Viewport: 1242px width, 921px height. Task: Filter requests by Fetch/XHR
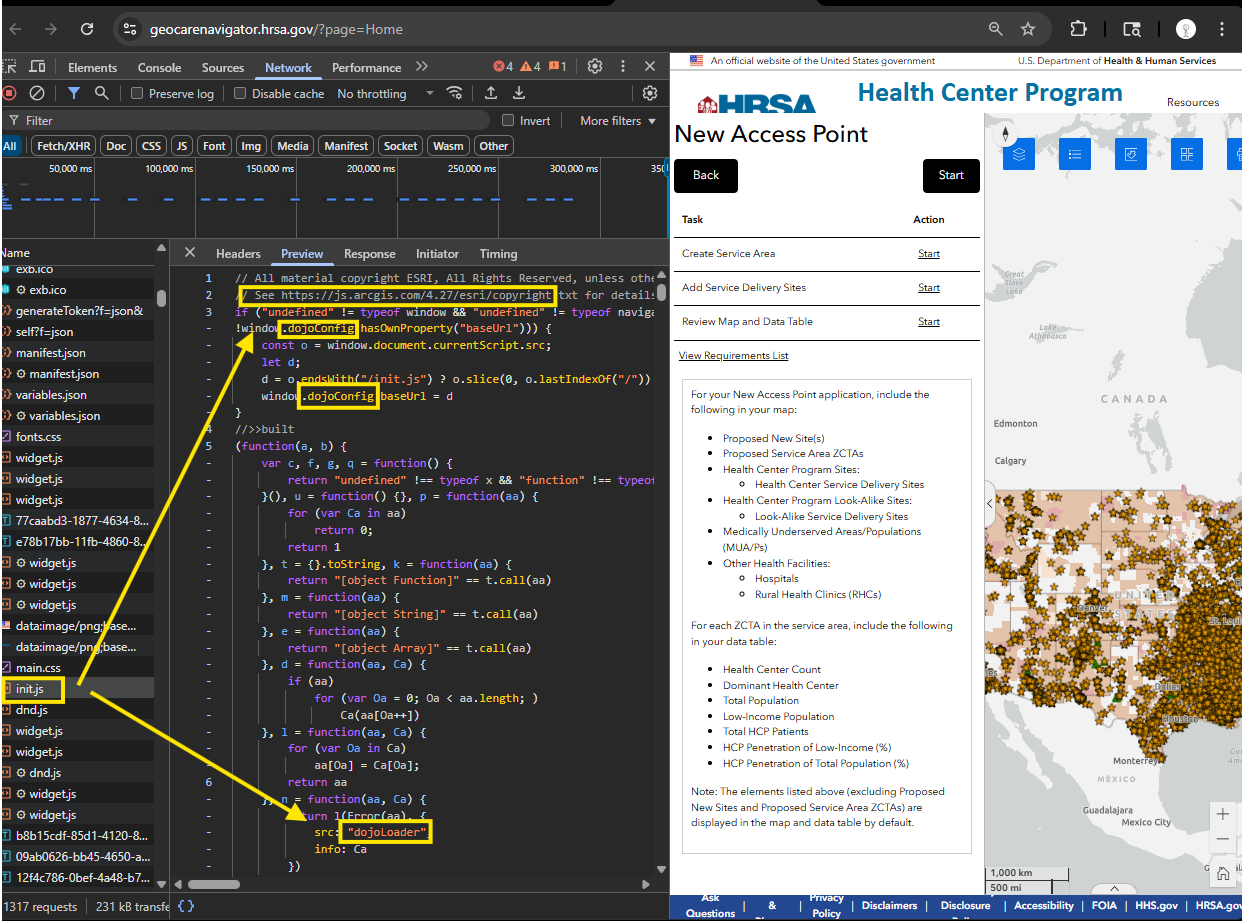tap(64, 145)
